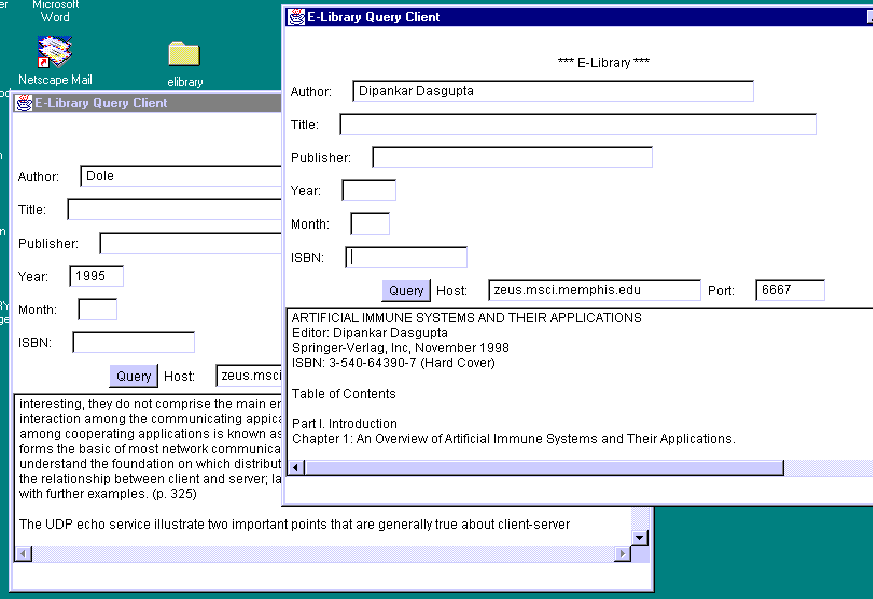Click the '*** E-Library ***' heading

coord(604,62)
